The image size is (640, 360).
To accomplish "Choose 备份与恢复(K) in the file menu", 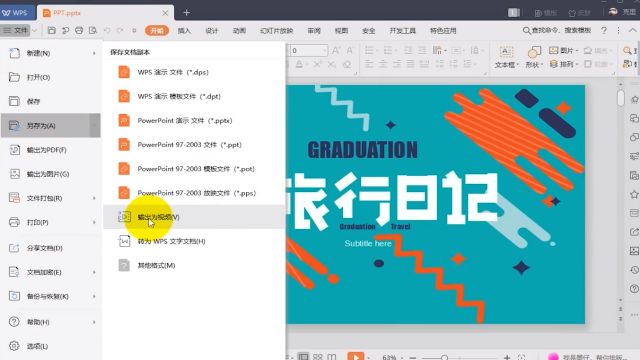I will [51, 296].
